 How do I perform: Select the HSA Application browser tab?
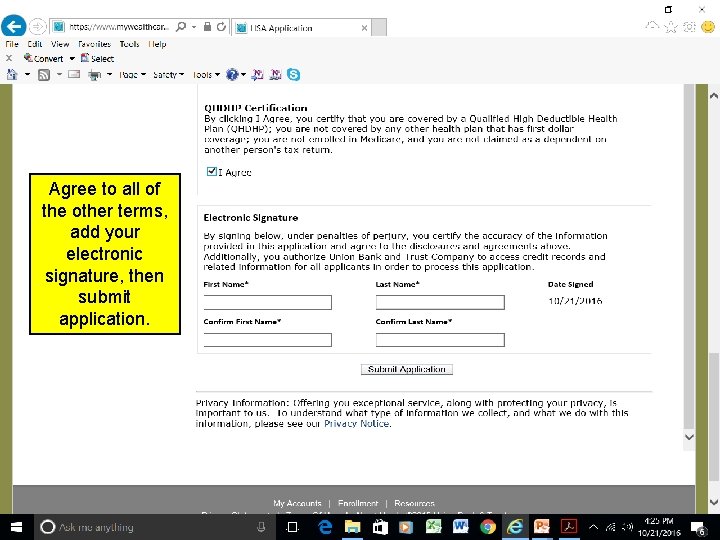coord(301,28)
